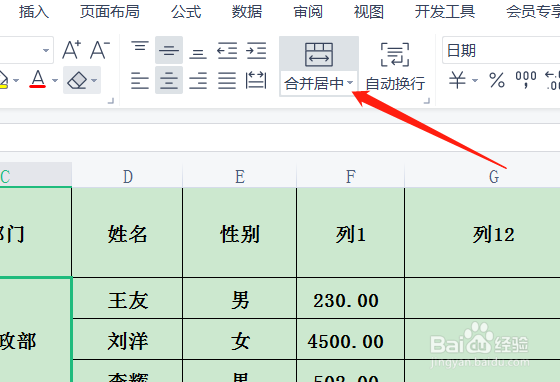Image resolution: width=560 pixels, height=382 pixels.
Task: Select the cell with value 4500.00
Action: [x=351, y=339]
